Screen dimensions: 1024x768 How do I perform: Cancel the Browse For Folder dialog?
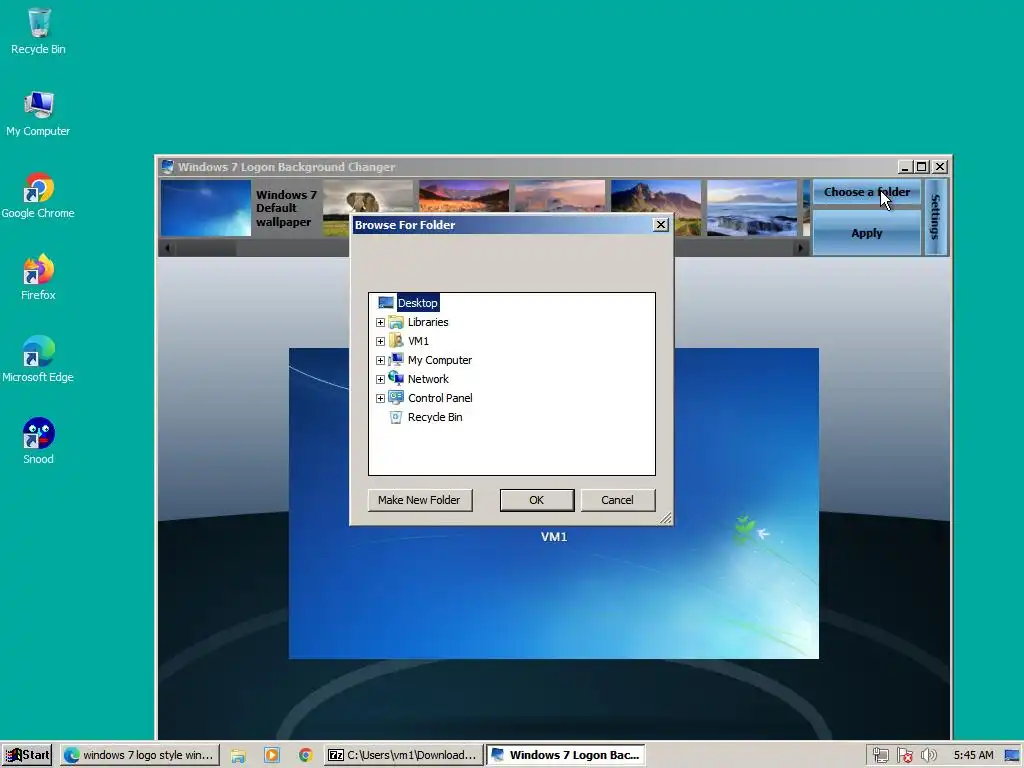coord(618,500)
